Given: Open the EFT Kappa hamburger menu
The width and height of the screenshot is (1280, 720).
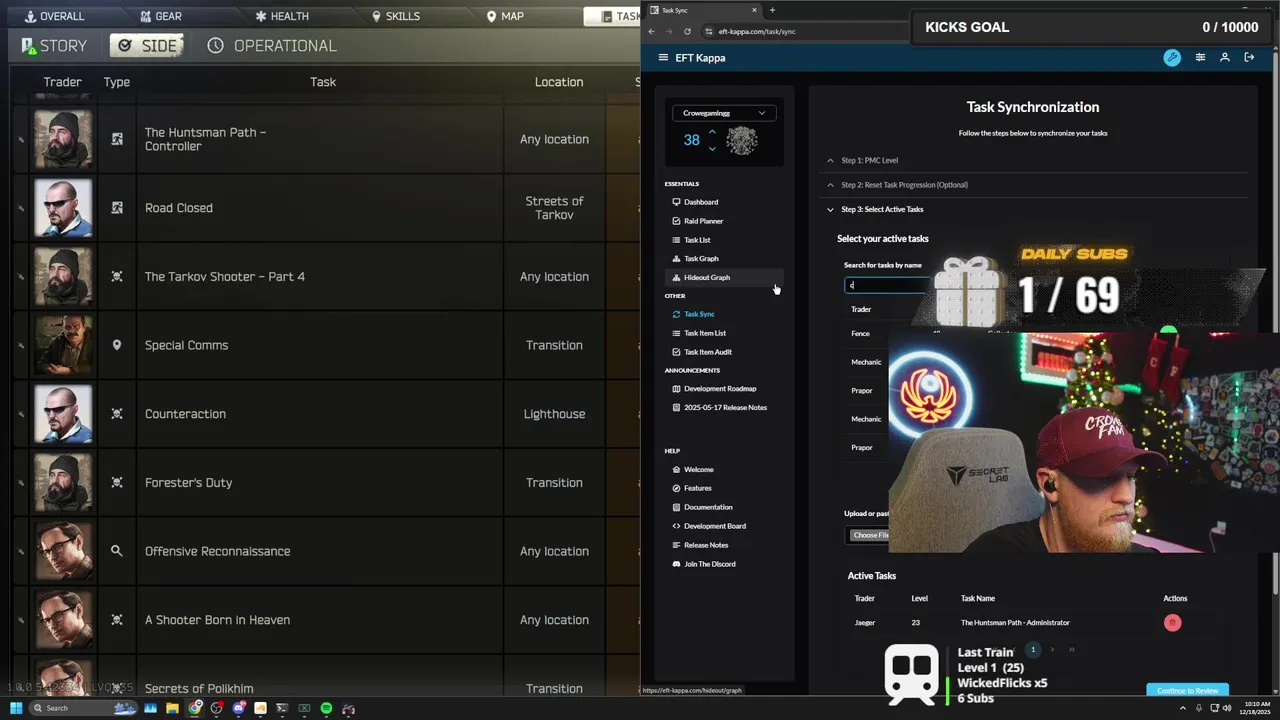Looking at the screenshot, I should (x=663, y=58).
